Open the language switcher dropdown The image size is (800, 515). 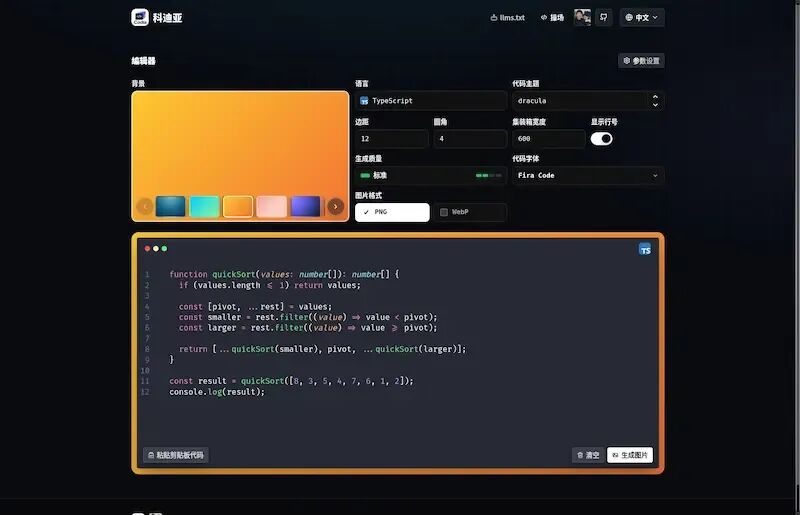tap(642, 17)
